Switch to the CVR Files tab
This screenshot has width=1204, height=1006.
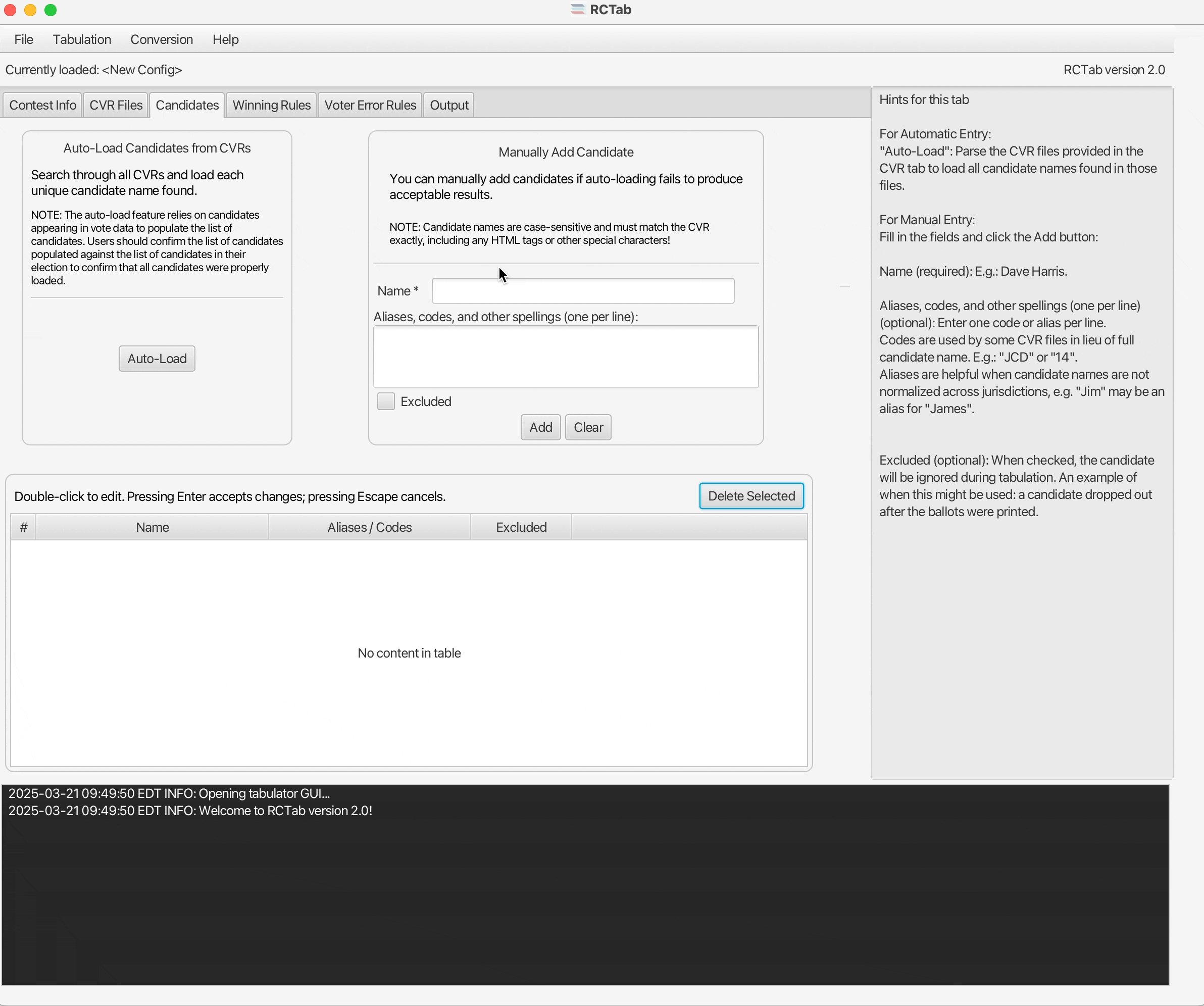tap(116, 106)
